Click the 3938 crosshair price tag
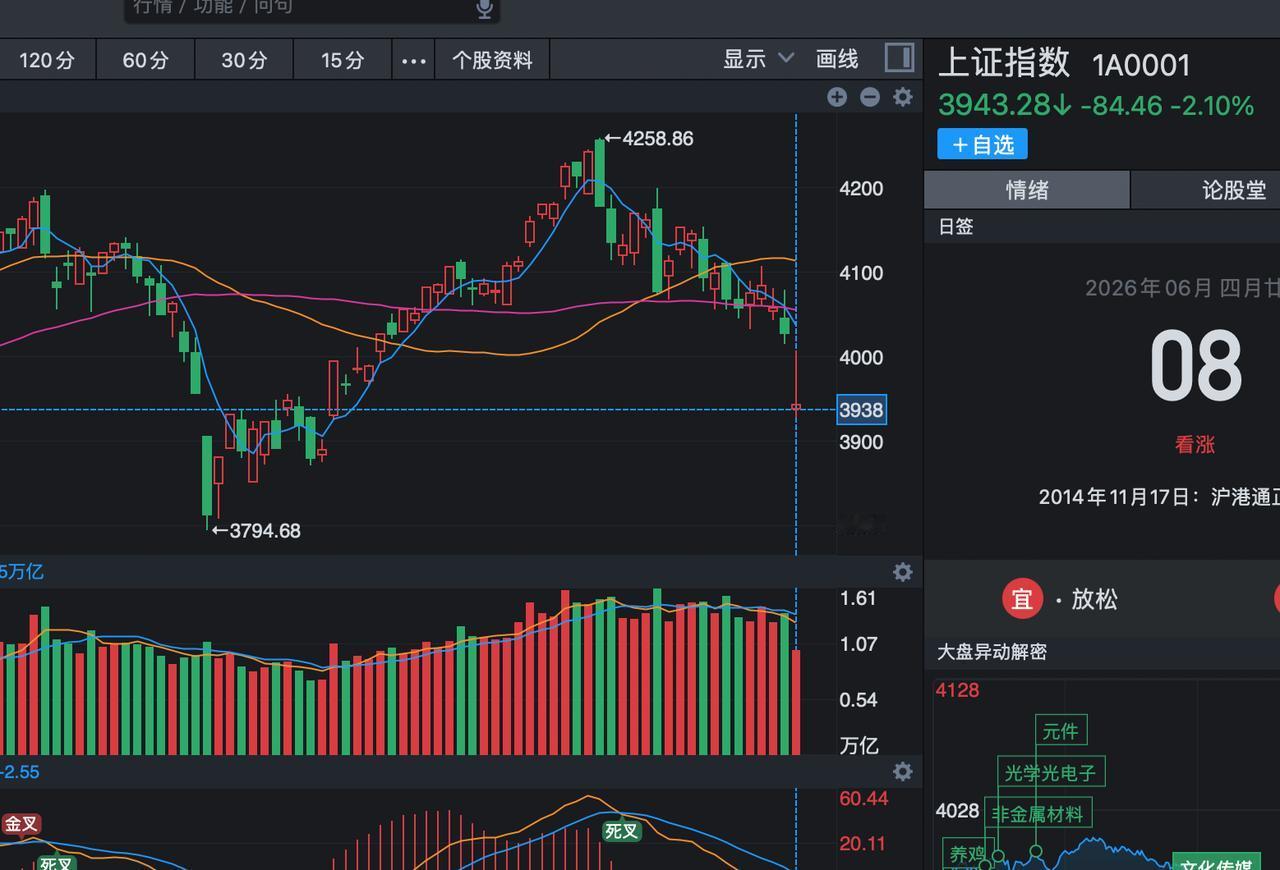1280x870 pixels. coord(861,410)
